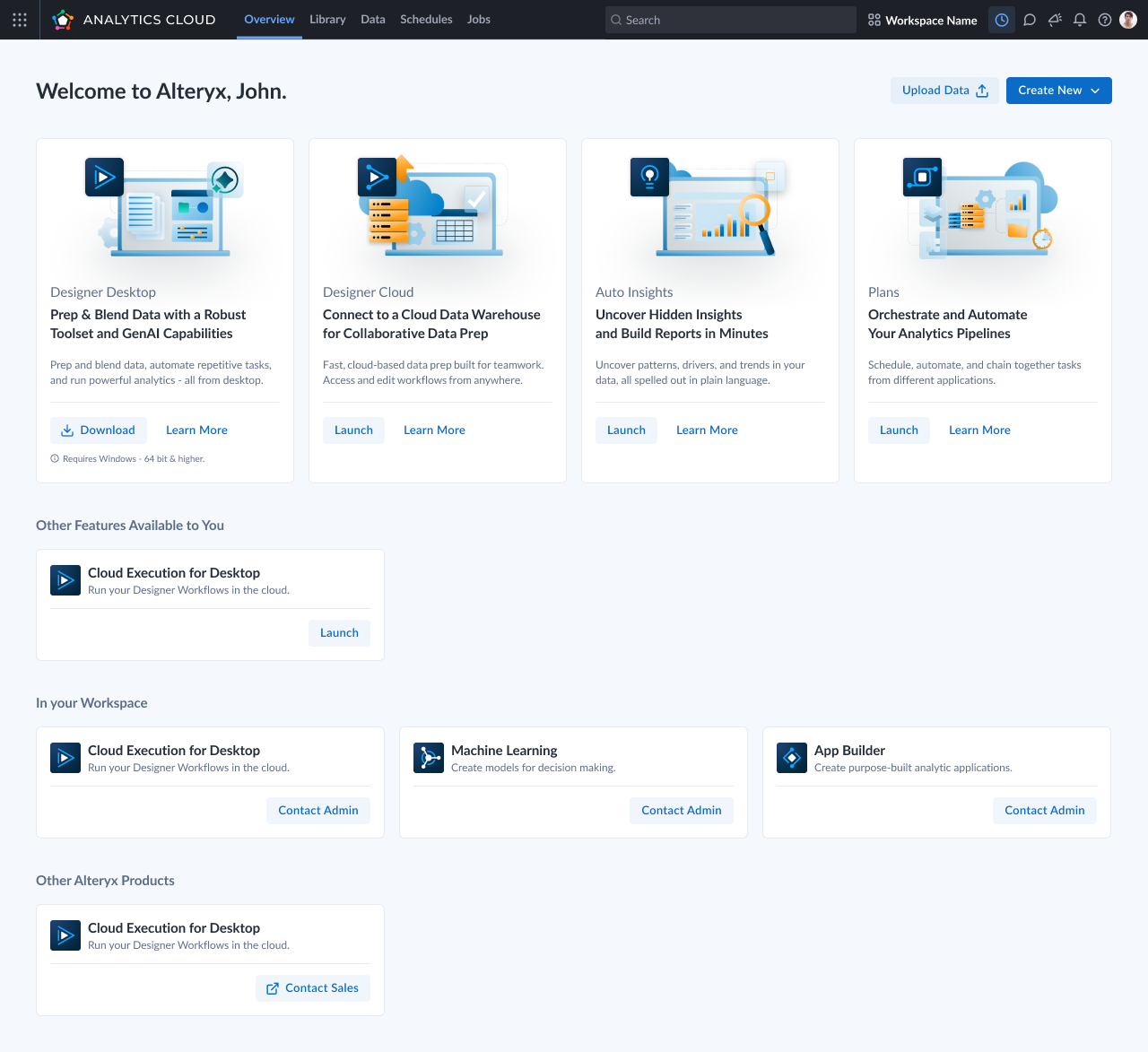Image resolution: width=1148 pixels, height=1052 pixels.
Task: Click the App Builder app icon
Action: pos(792,758)
